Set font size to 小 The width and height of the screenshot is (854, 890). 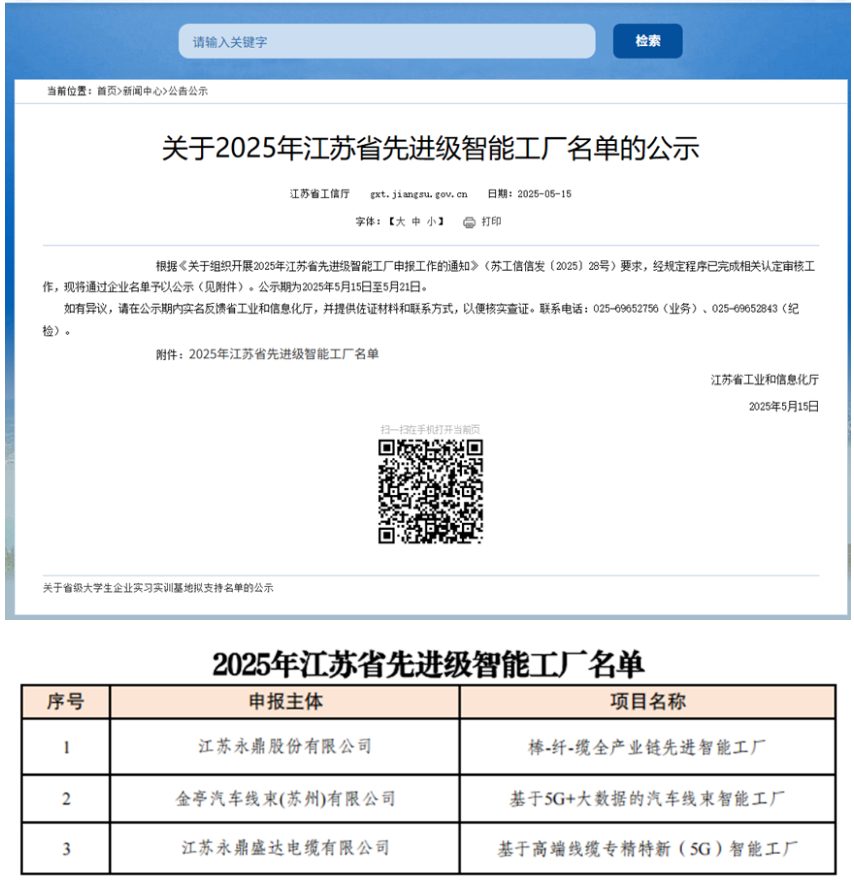click(x=431, y=221)
